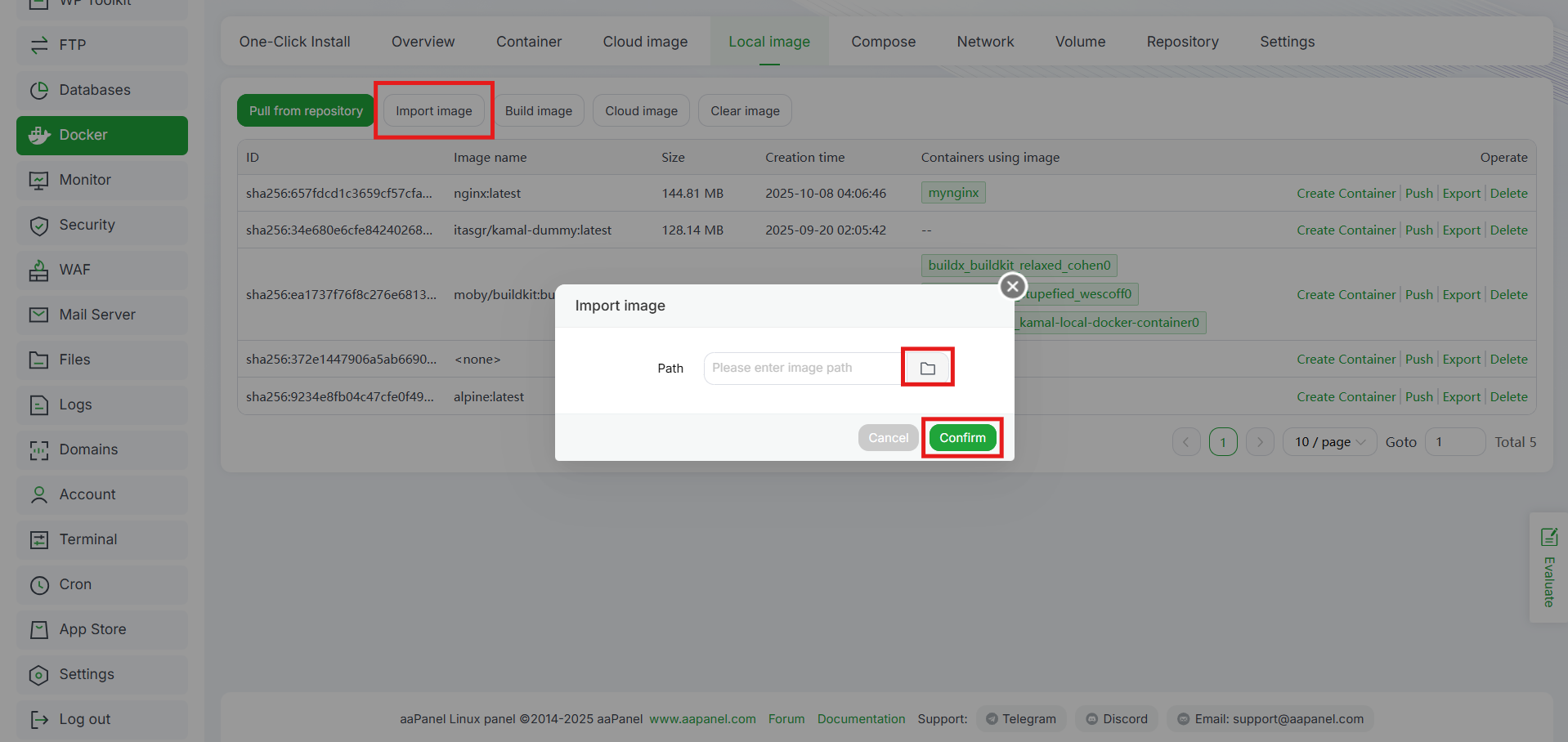The height and width of the screenshot is (742, 1568).
Task: Create Container for nginx:latest
Action: coord(1346,194)
